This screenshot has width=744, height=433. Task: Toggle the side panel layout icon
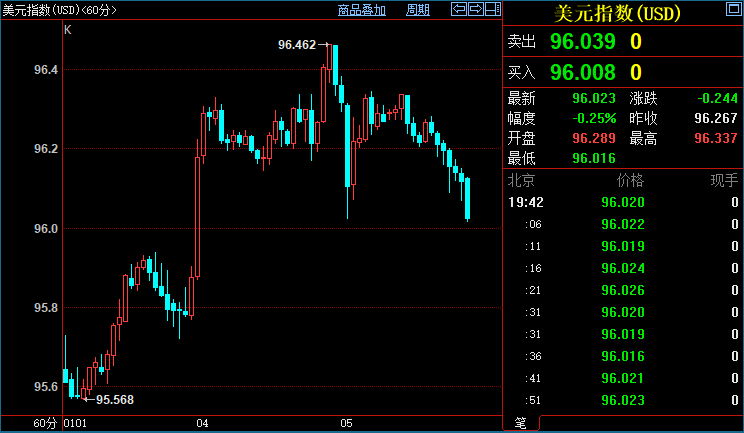492,10
